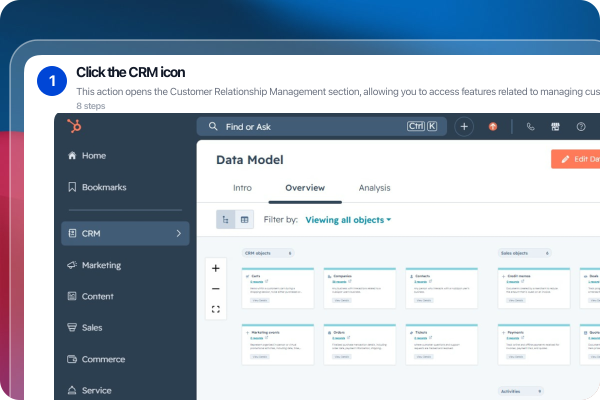Fit the data model to screen

216,309
